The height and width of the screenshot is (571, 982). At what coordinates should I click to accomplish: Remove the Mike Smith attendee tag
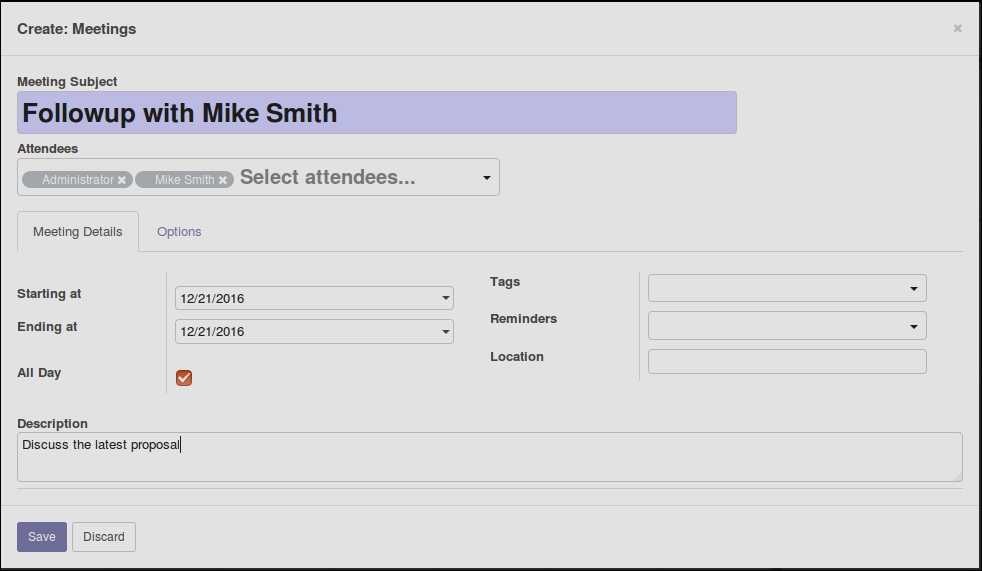[222, 180]
